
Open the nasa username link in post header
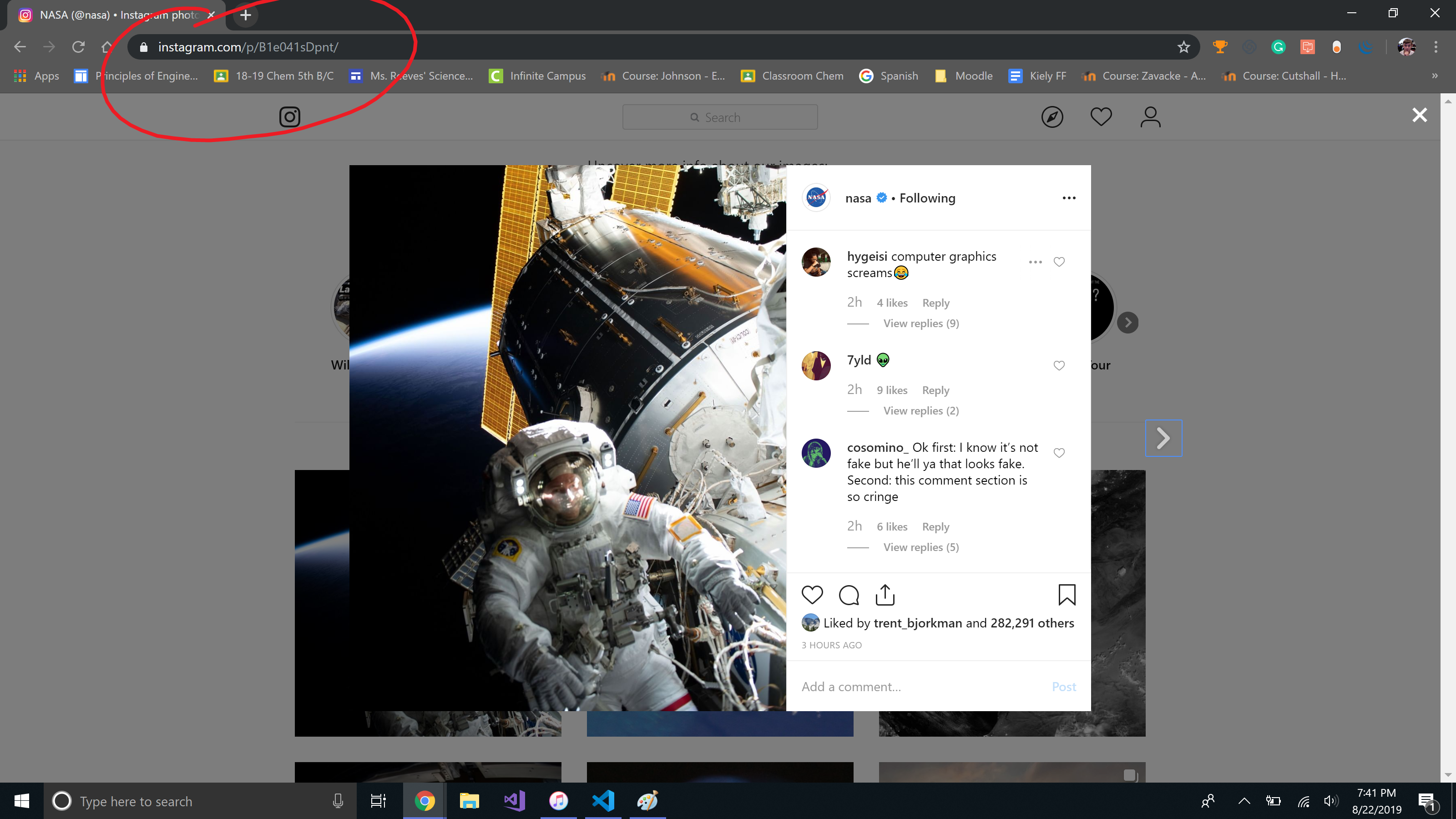pos(858,198)
